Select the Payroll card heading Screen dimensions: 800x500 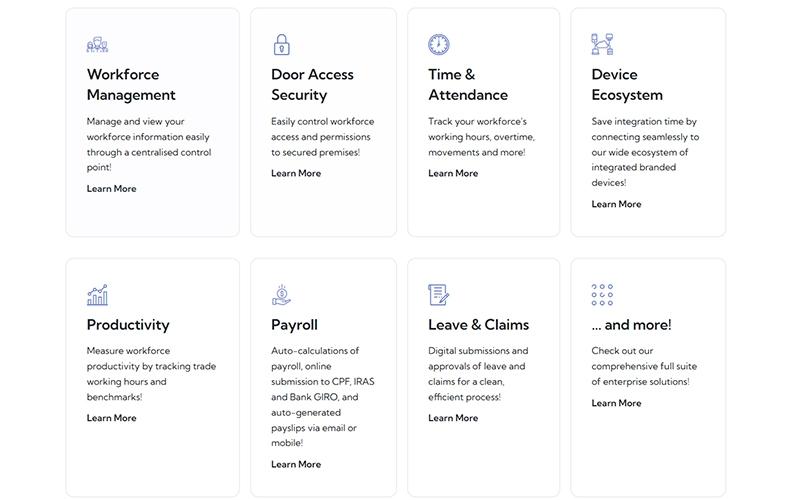(x=294, y=325)
